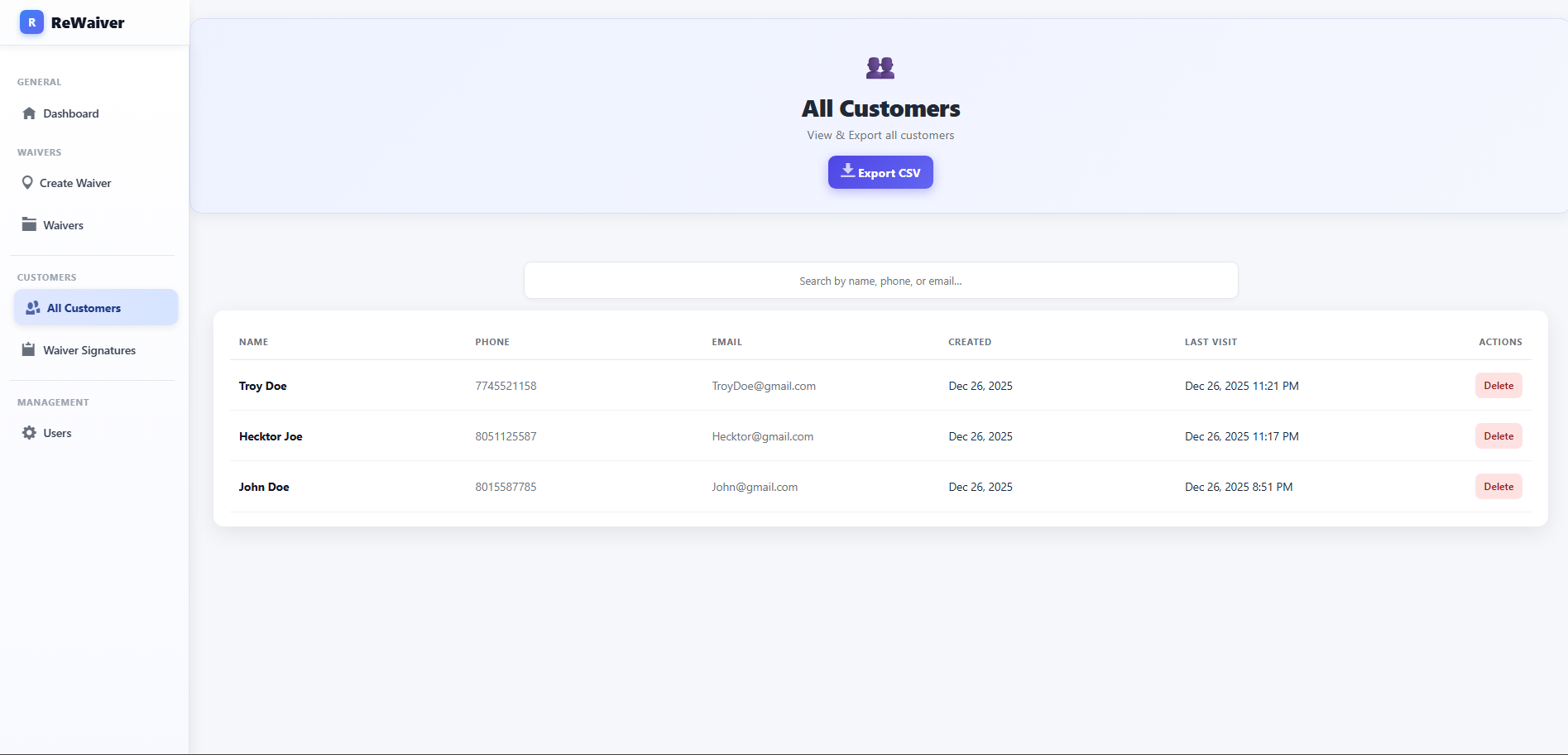Click the LAST VISIT column header
1568x755 pixels.
click(1211, 341)
